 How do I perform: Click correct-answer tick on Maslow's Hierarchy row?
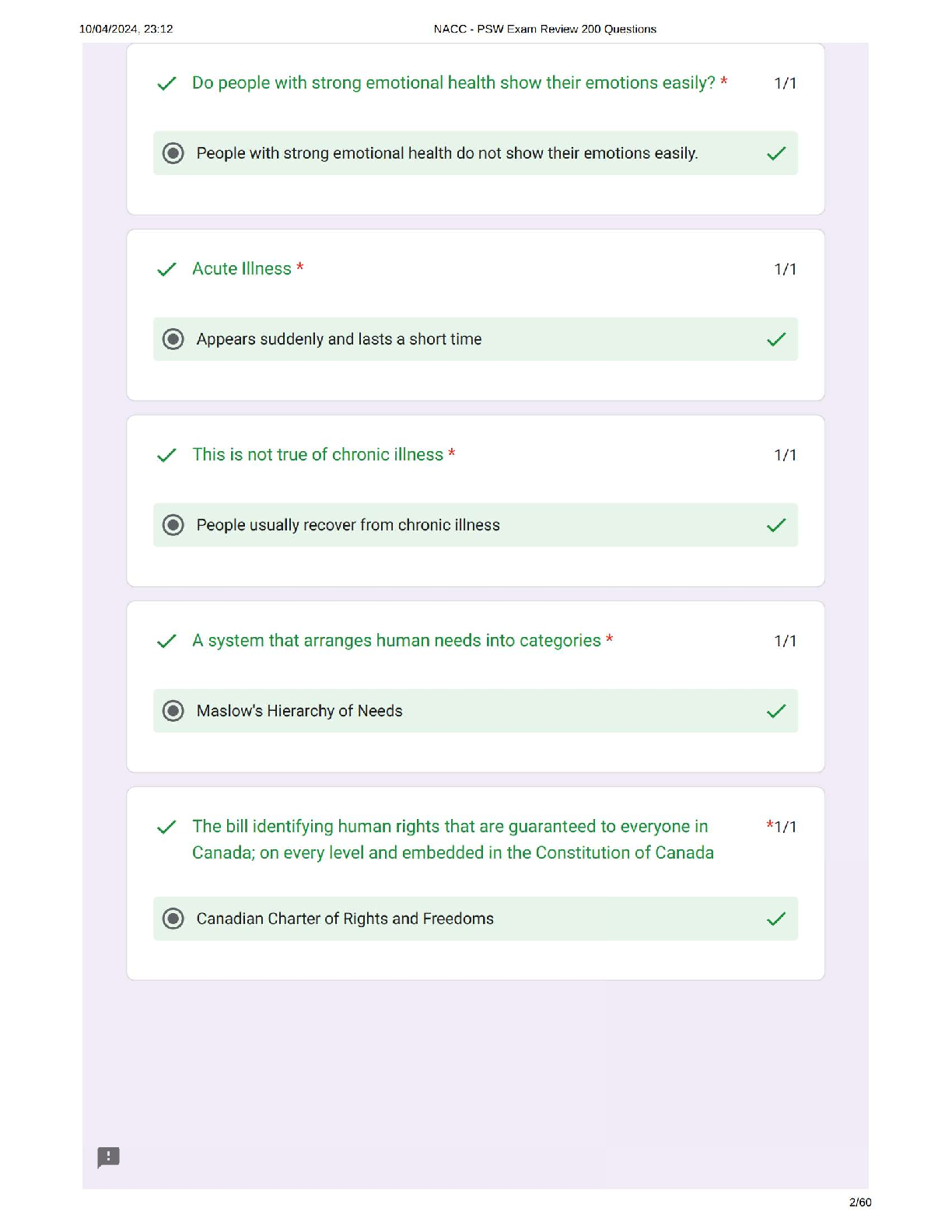776,712
